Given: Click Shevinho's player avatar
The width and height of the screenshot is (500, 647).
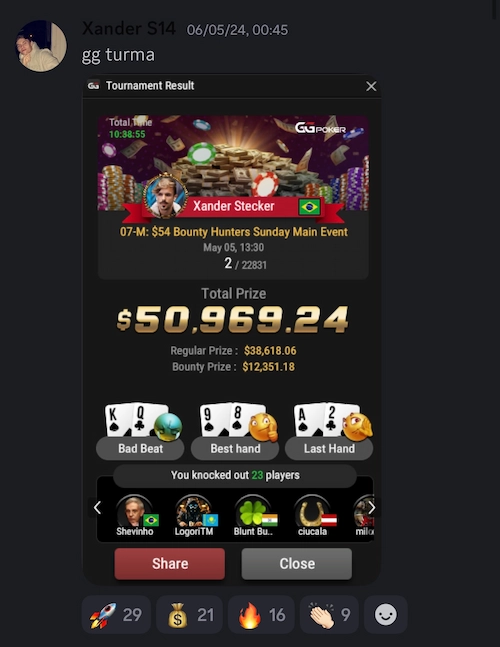Looking at the screenshot, I should click(x=134, y=511).
